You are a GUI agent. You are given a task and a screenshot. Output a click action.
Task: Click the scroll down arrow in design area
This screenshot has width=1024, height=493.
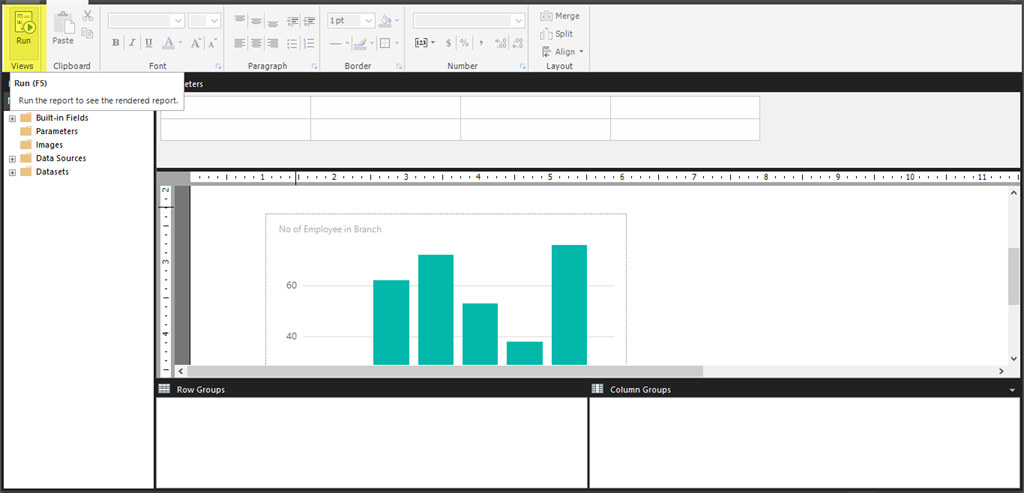(1013, 358)
